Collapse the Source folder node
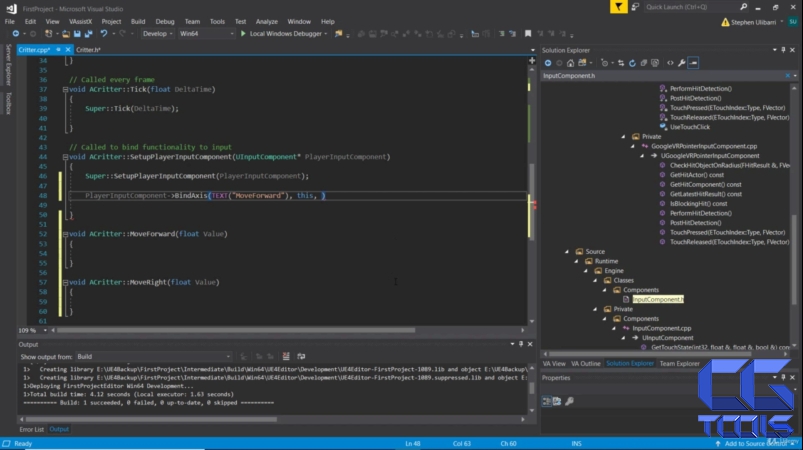Image resolution: width=803 pixels, height=450 pixels. click(567, 252)
